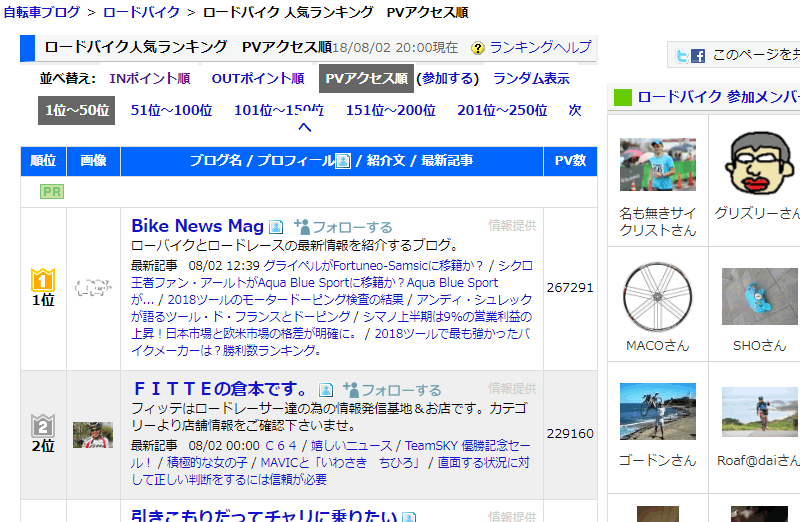
Task: Open 引きこもりだってチャリに乗りたい blog title
Action: coord(264,515)
